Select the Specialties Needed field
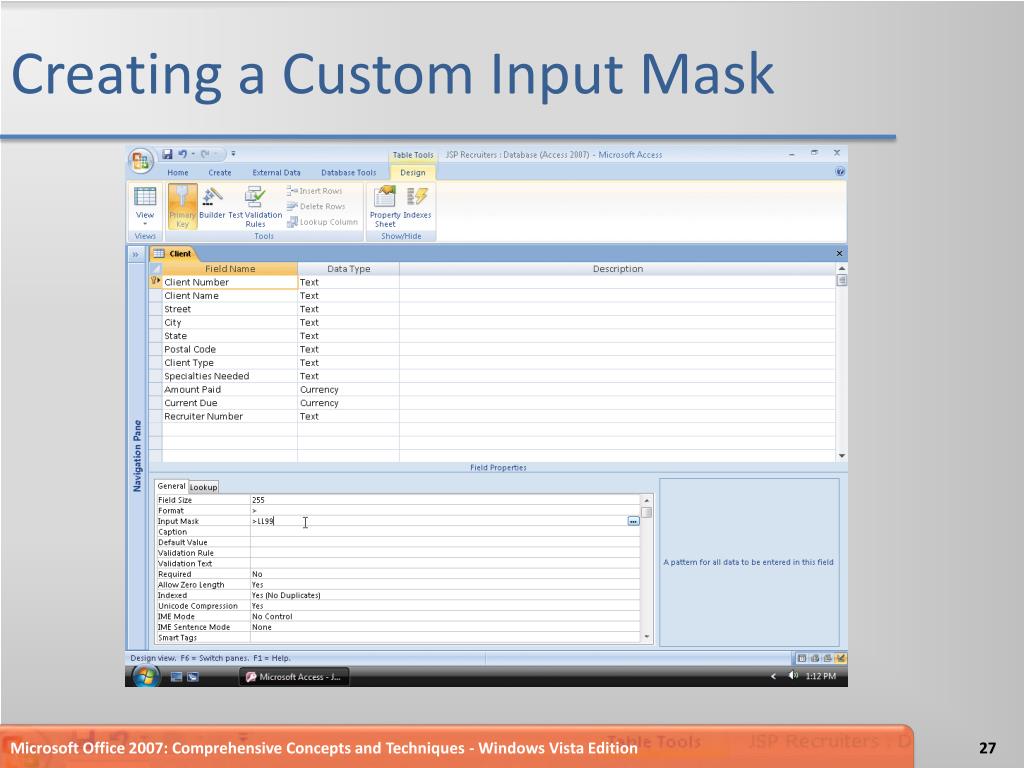The width and height of the screenshot is (1024, 768). click(x=229, y=376)
